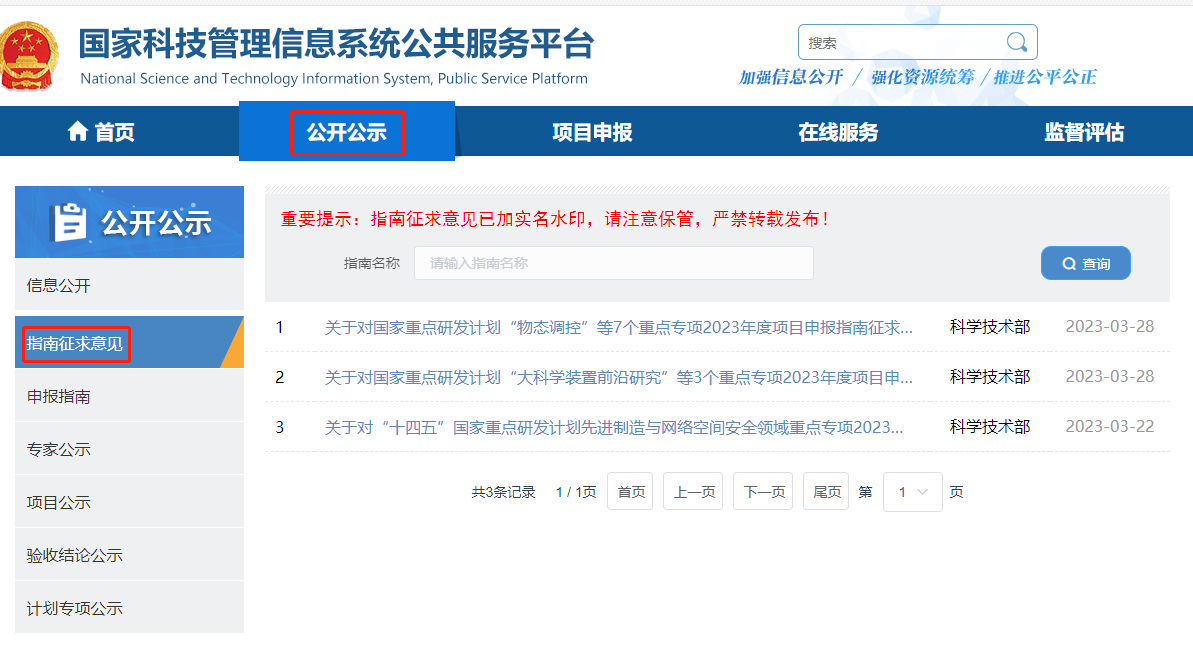Type in the 指南名称 input field
Viewport: 1193px width, 664px height.
(613, 263)
